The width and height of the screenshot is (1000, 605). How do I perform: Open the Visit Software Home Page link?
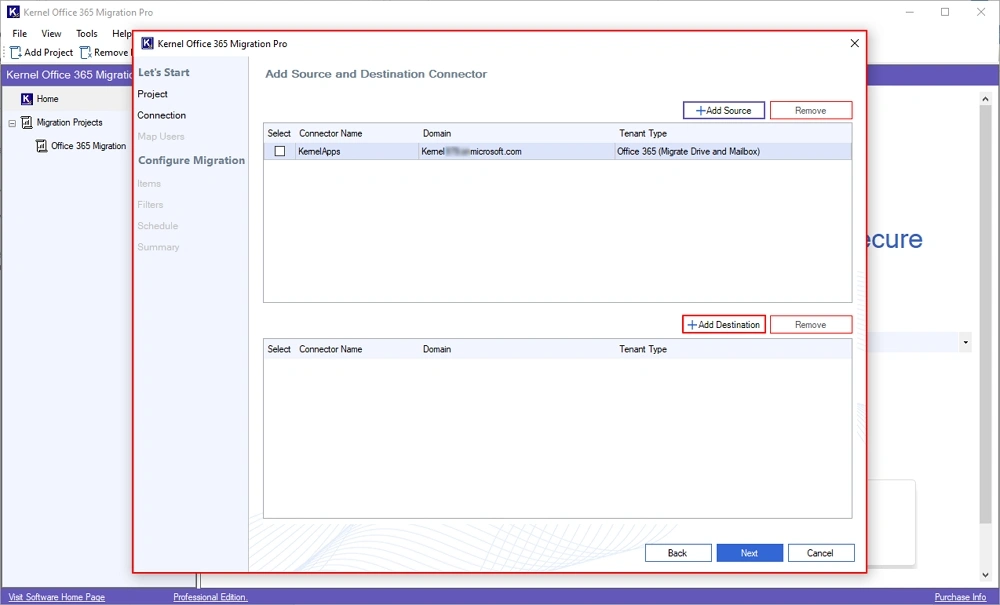click(x=56, y=597)
